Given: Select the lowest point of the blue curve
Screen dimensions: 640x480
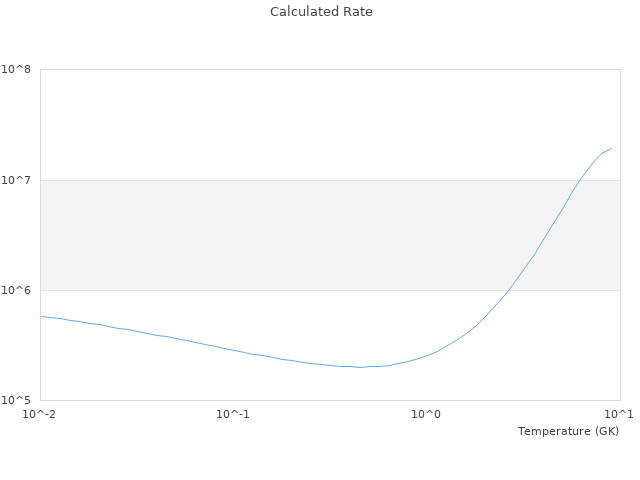Looking at the screenshot, I should [360, 367].
